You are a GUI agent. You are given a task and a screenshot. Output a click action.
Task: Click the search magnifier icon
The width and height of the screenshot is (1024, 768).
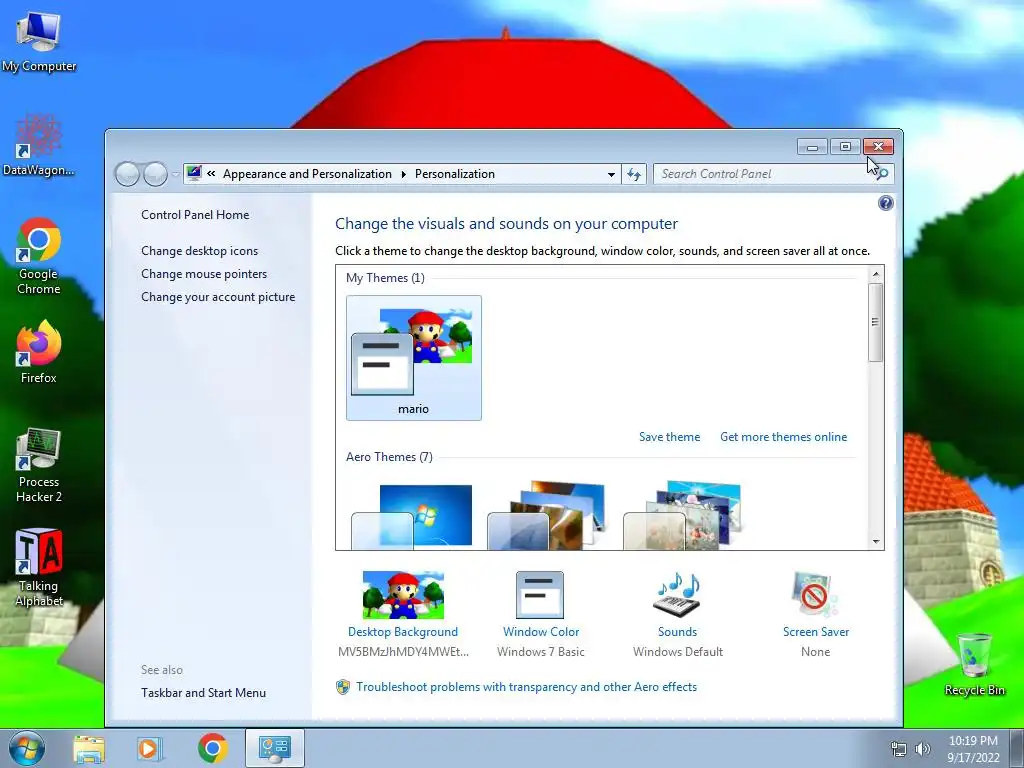tap(882, 174)
